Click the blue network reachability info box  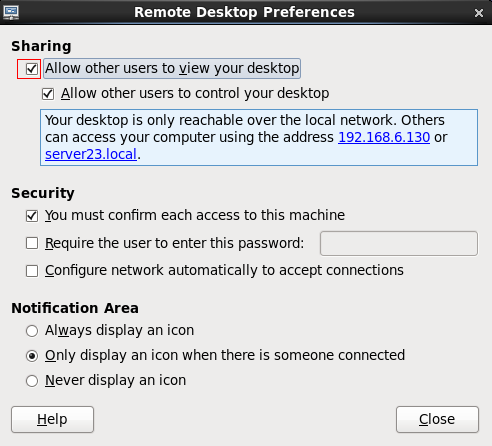[259, 137]
